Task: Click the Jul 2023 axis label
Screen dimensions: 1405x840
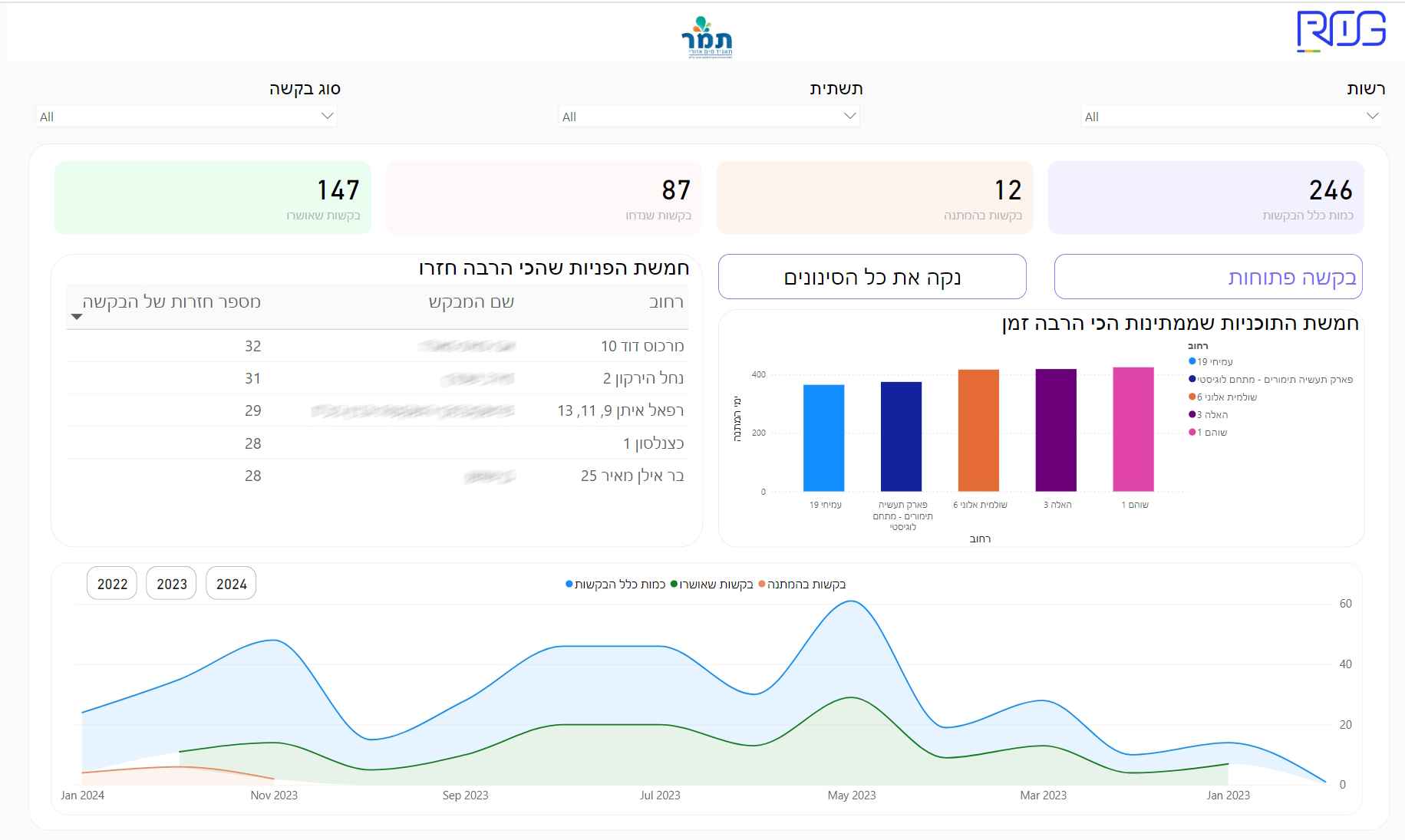Action: pos(660,796)
